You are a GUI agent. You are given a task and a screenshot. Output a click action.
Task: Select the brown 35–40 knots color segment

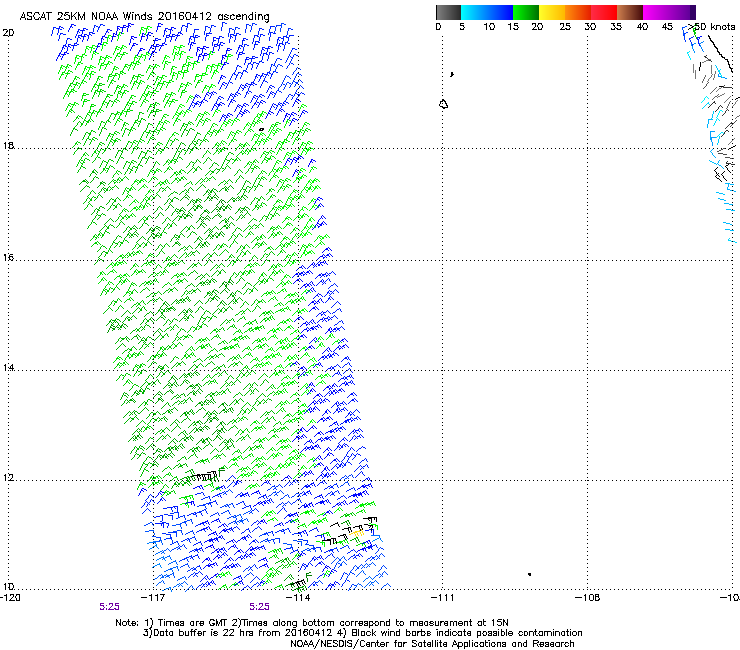coord(630,12)
